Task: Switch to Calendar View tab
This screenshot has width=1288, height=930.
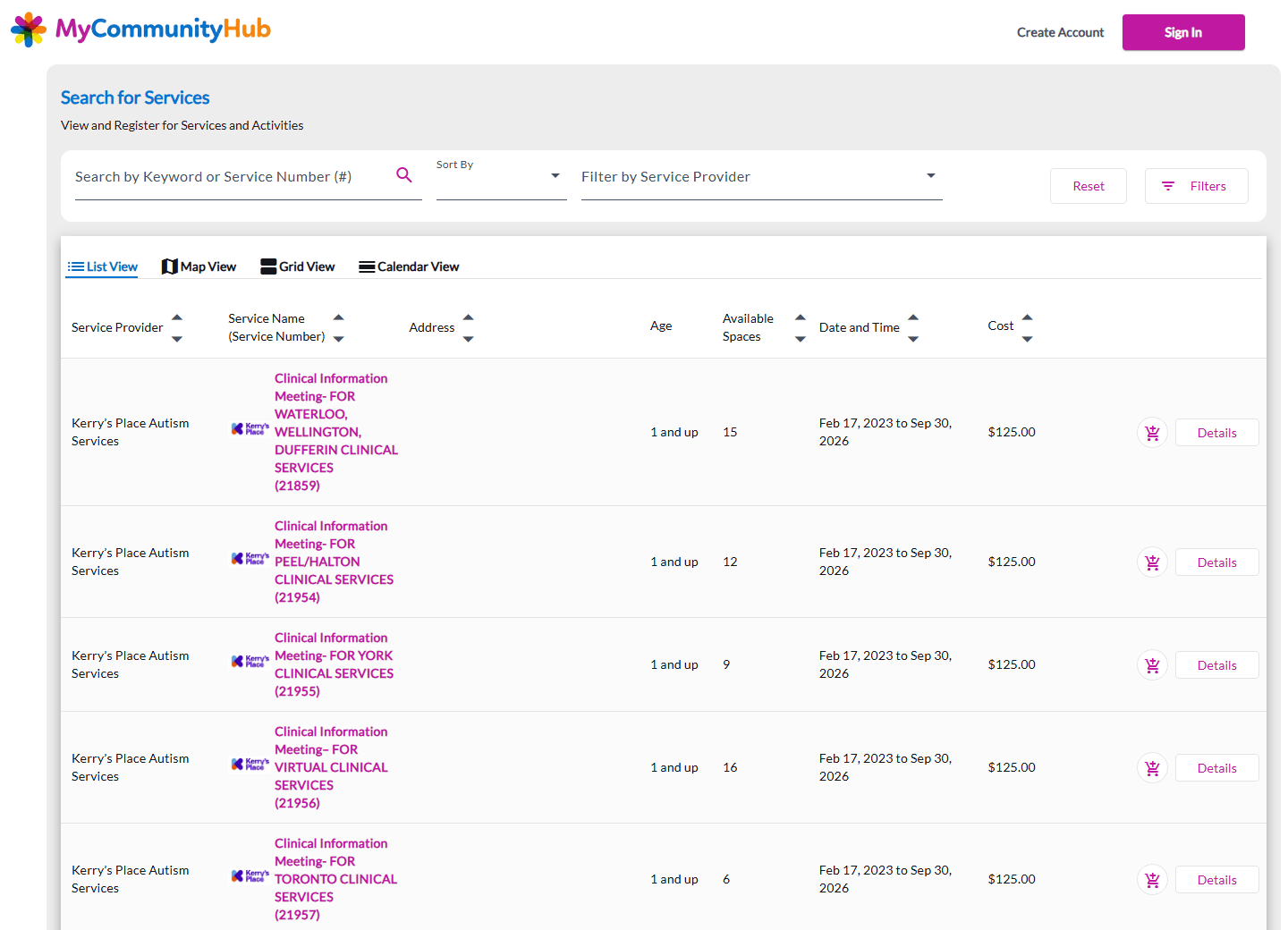Action: pos(409,266)
